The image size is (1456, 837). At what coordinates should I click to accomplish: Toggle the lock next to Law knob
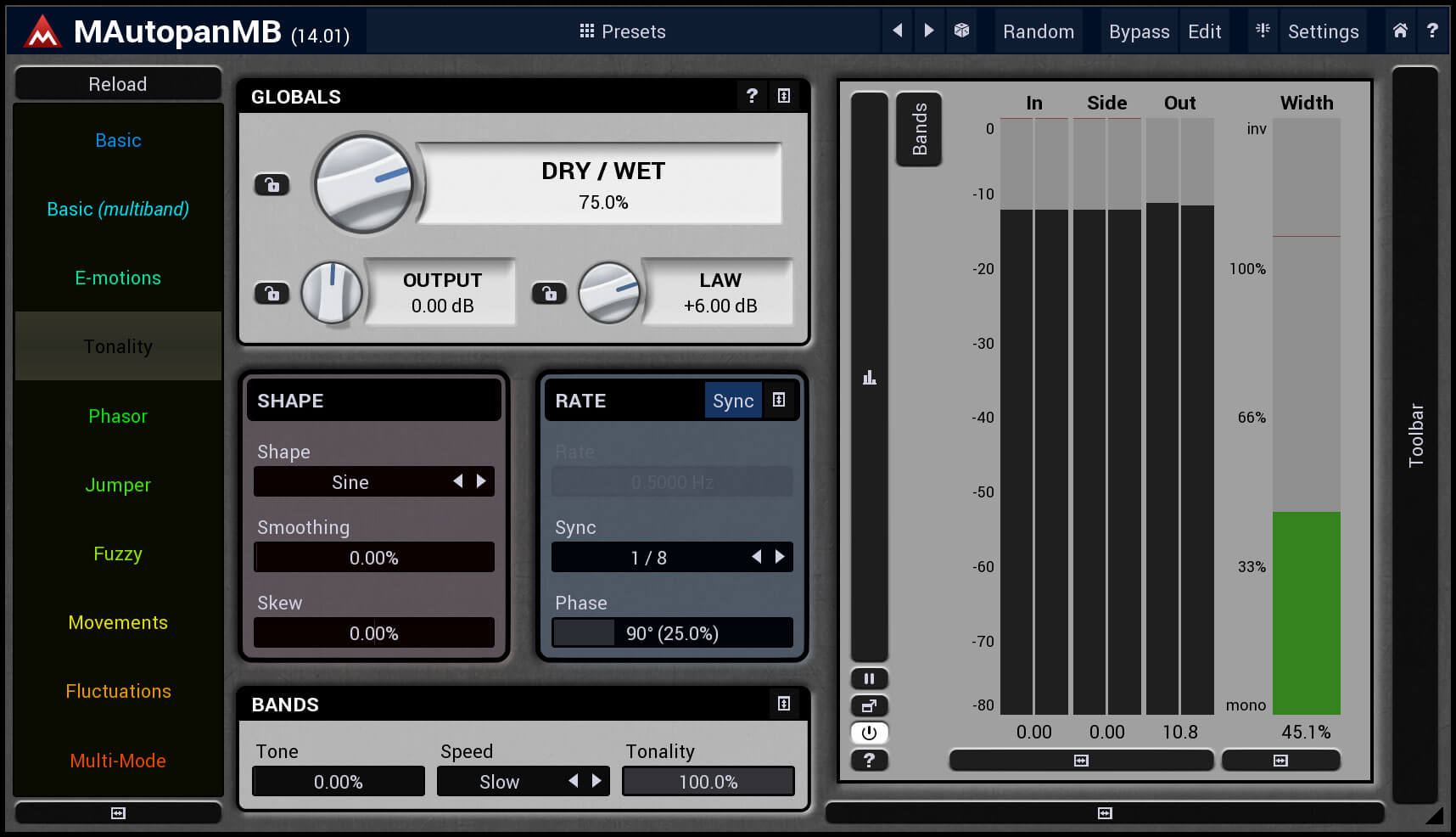point(549,293)
